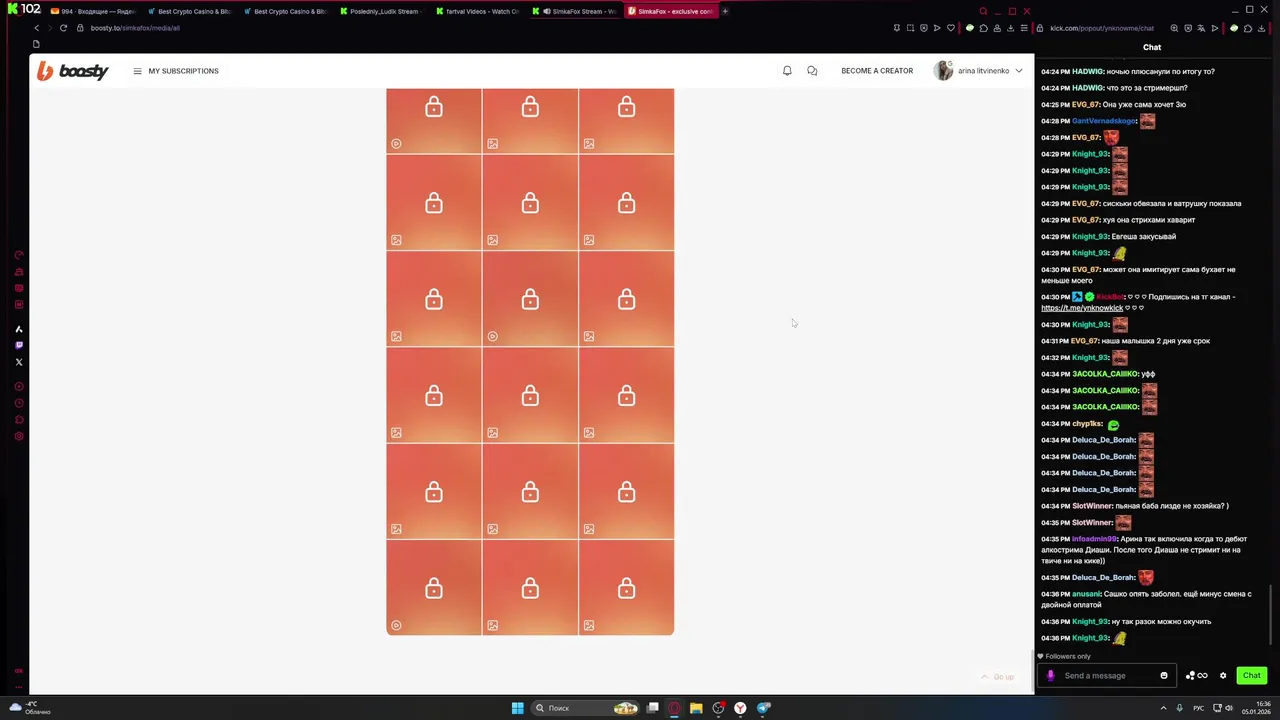Open the X icon in browser sidebar
The height and width of the screenshot is (720, 1280).
(18, 362)
